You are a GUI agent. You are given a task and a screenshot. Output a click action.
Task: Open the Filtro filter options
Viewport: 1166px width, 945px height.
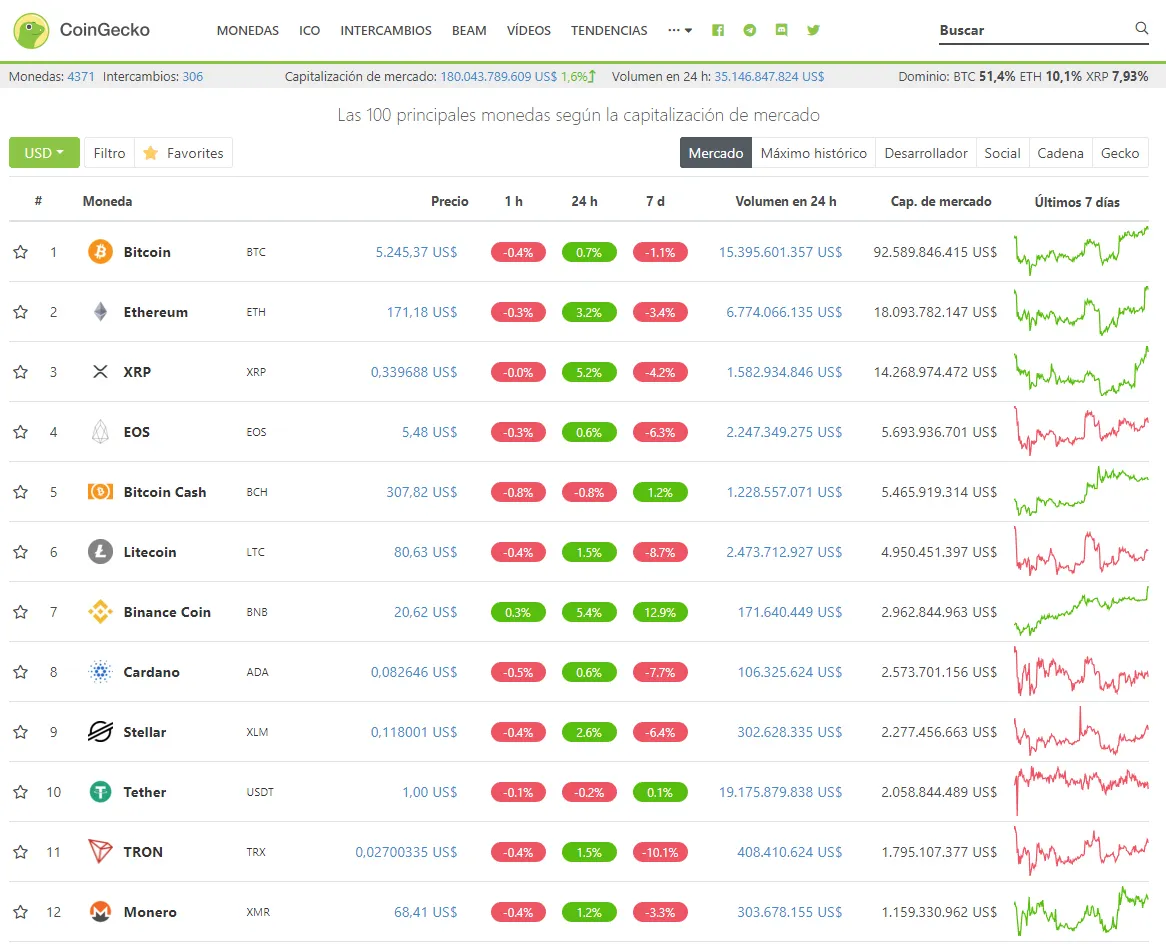click(109, 153)
